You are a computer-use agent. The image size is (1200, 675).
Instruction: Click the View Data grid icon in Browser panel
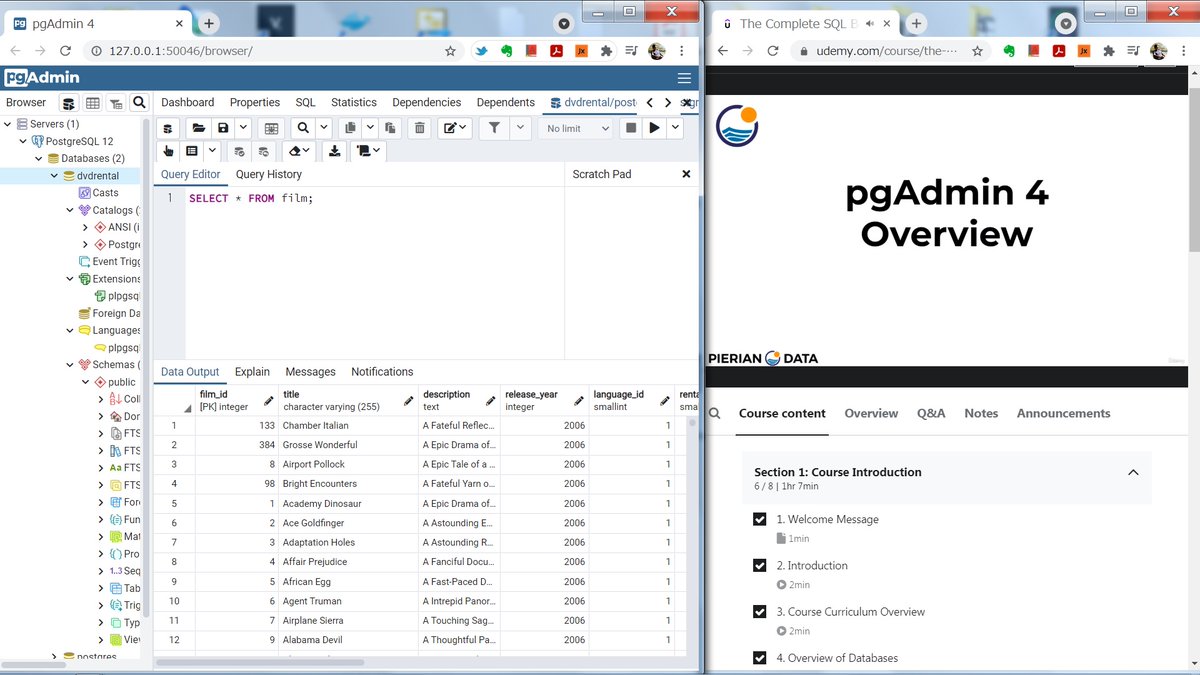pyautogui.click(x=92, y=103)
